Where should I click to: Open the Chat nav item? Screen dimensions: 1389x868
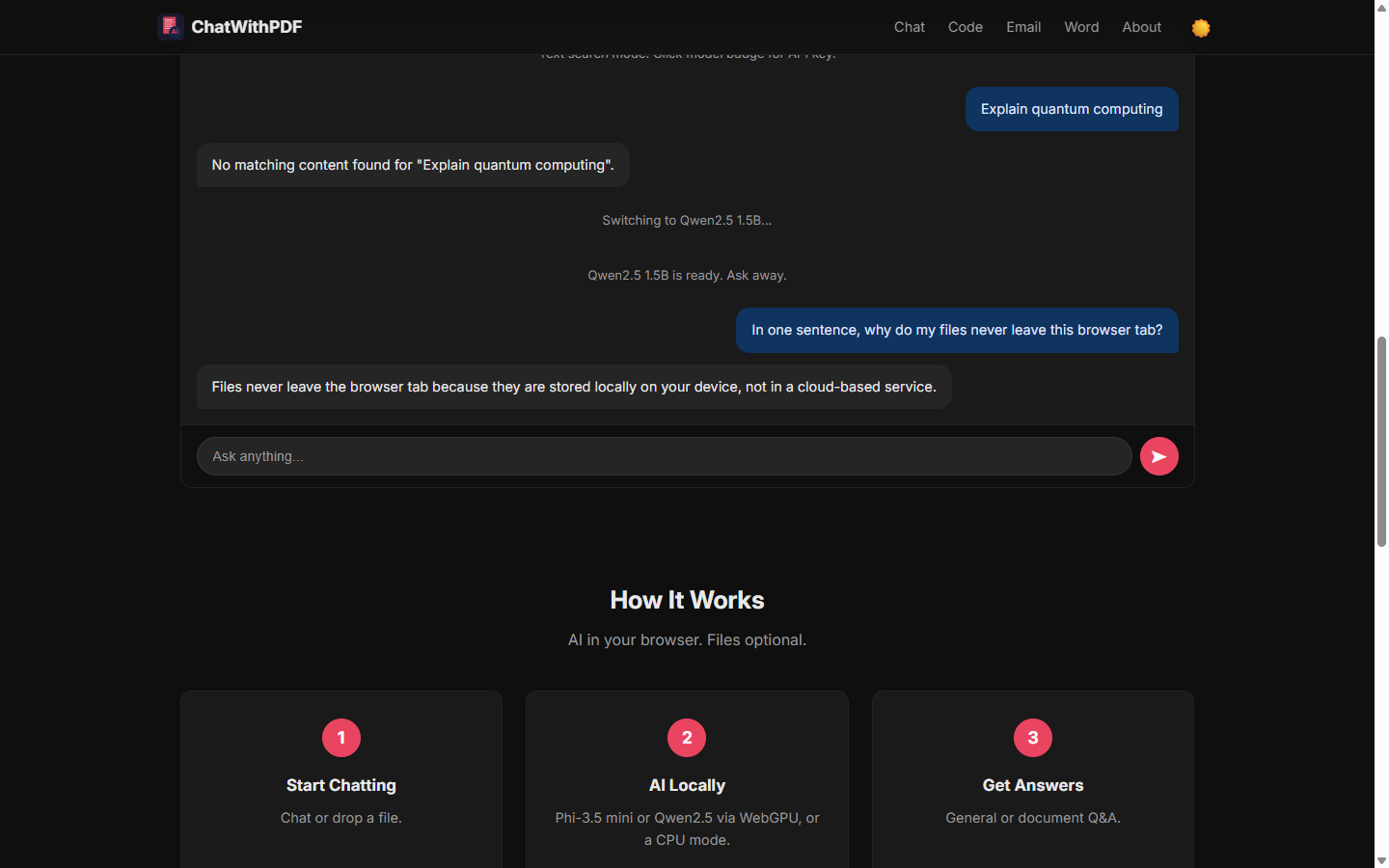tap(910, 27)
